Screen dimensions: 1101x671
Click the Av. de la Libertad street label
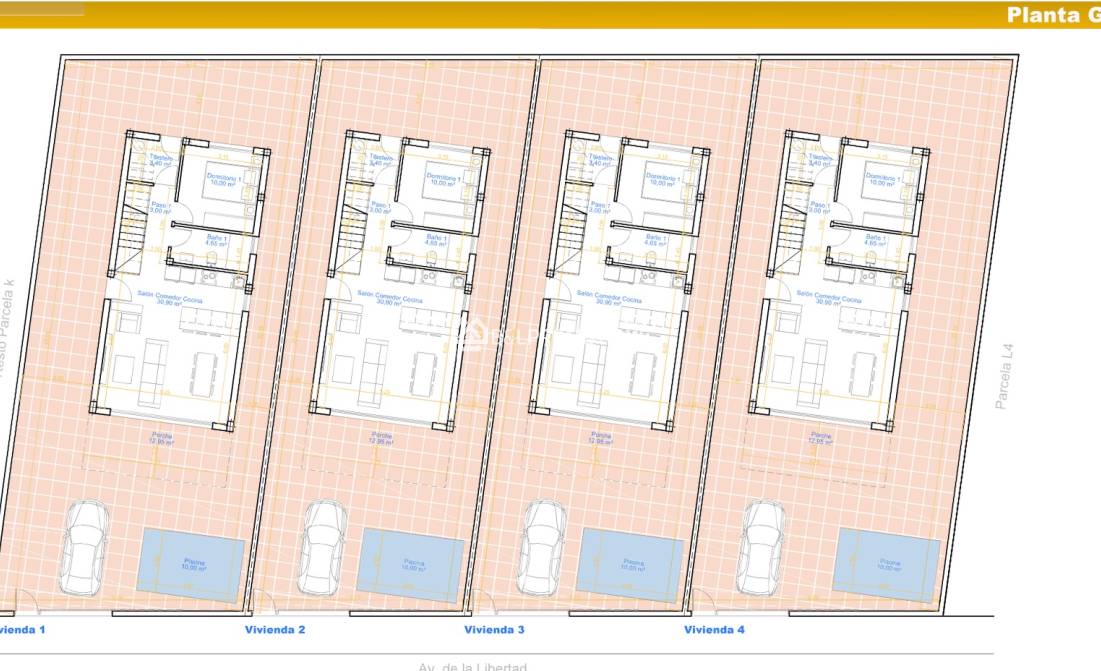472,666
